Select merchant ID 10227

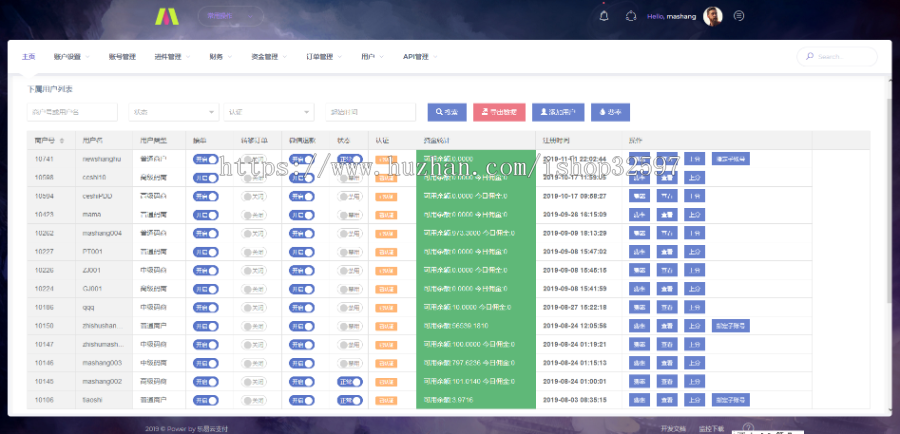pos(44,252)
